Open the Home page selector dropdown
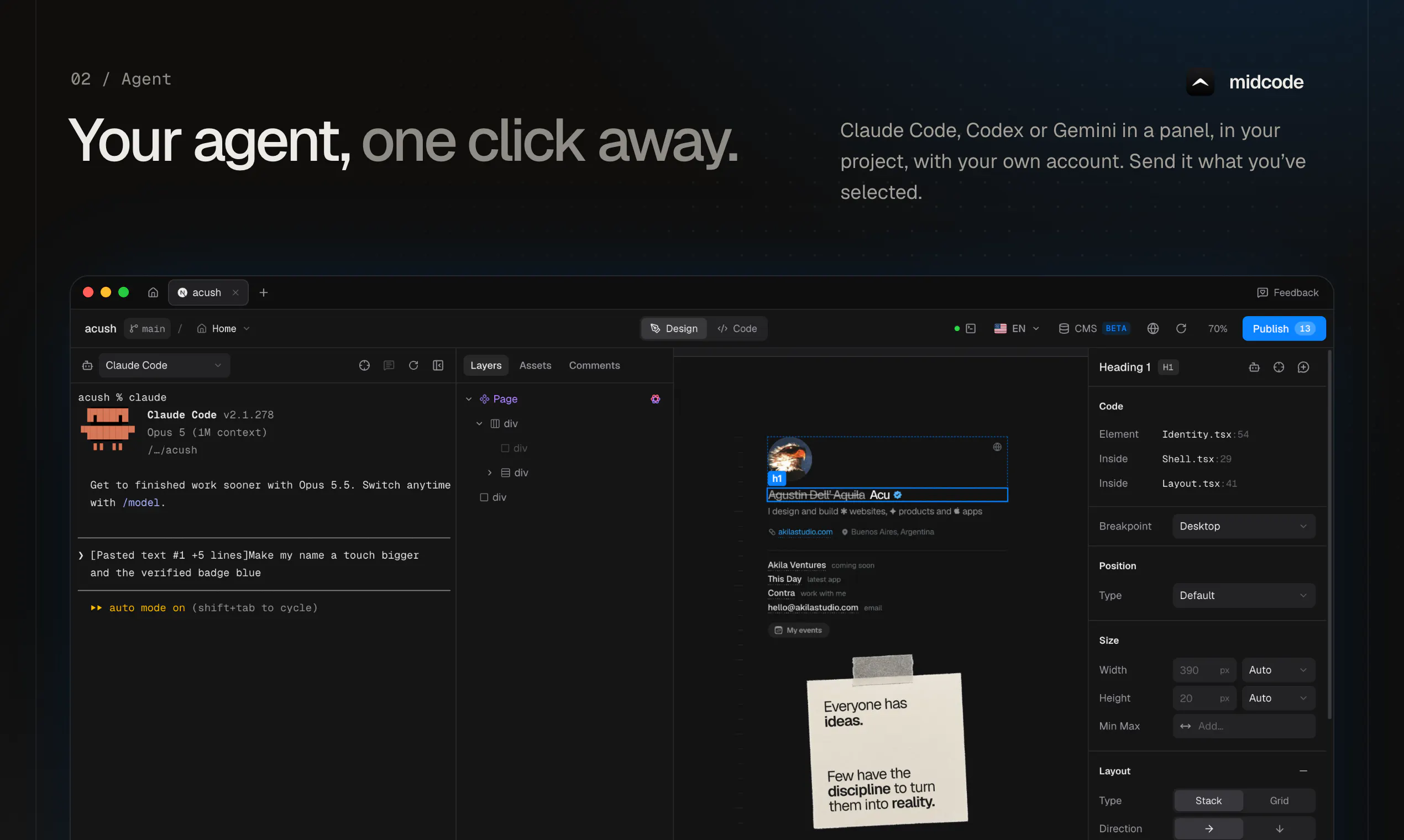Viewport: 1404px width, 840px height. [223, 329]
